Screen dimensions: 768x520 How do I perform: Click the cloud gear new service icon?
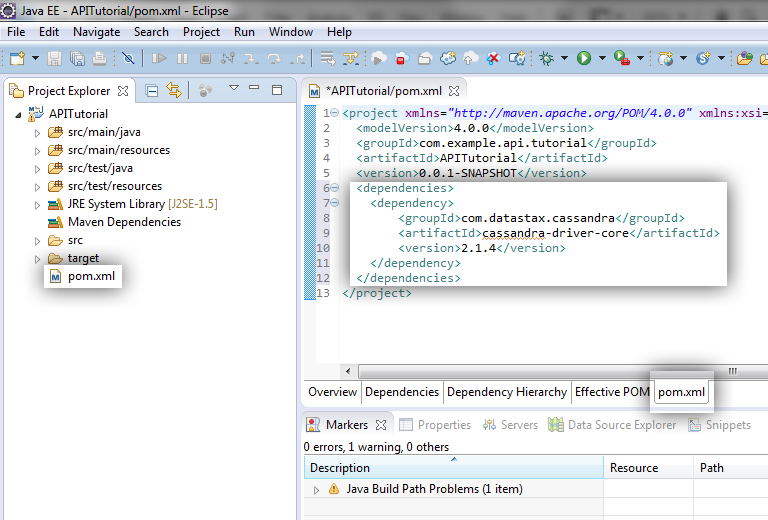(447, 58)
